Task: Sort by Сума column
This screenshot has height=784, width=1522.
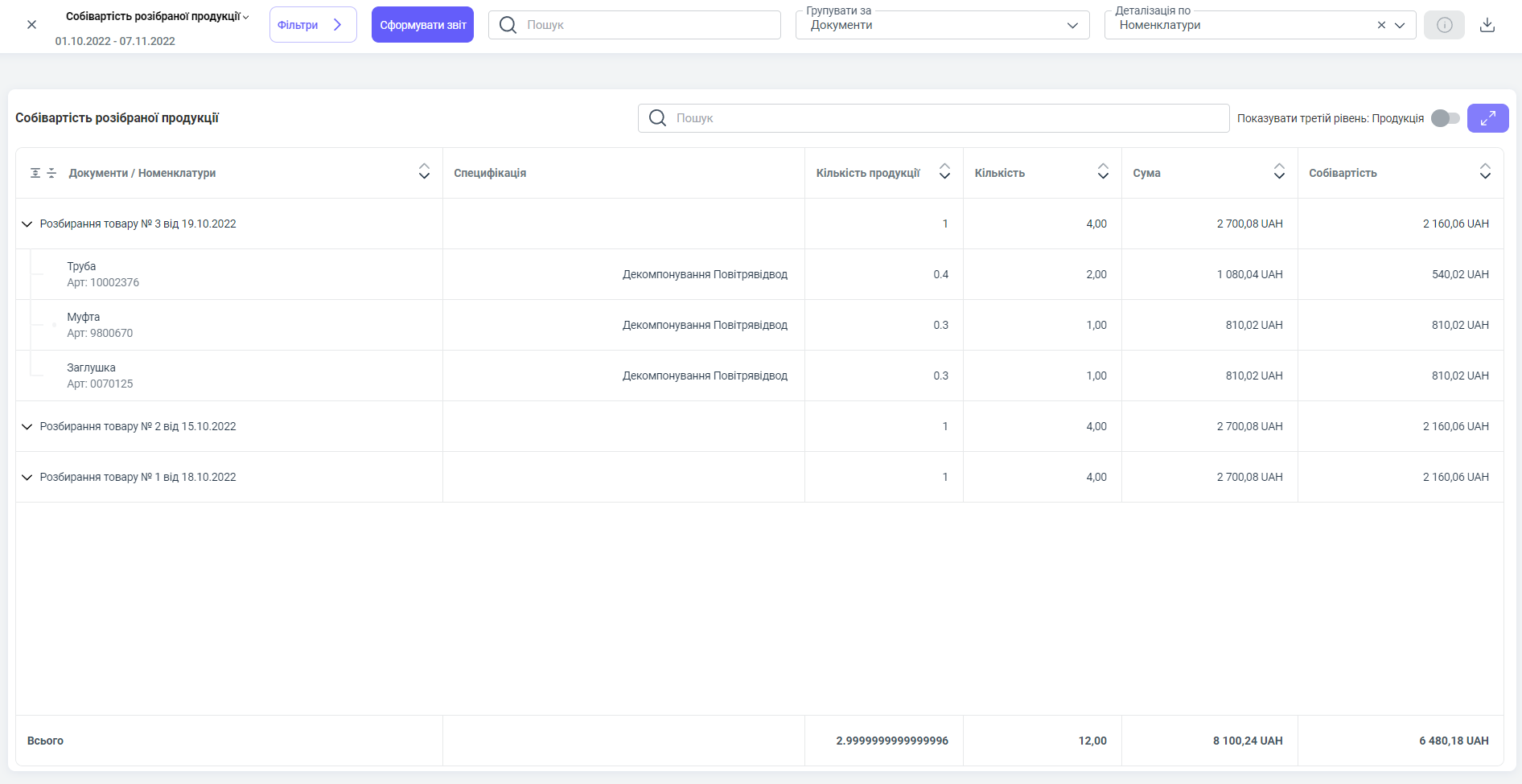Action: click(1278, 171)
